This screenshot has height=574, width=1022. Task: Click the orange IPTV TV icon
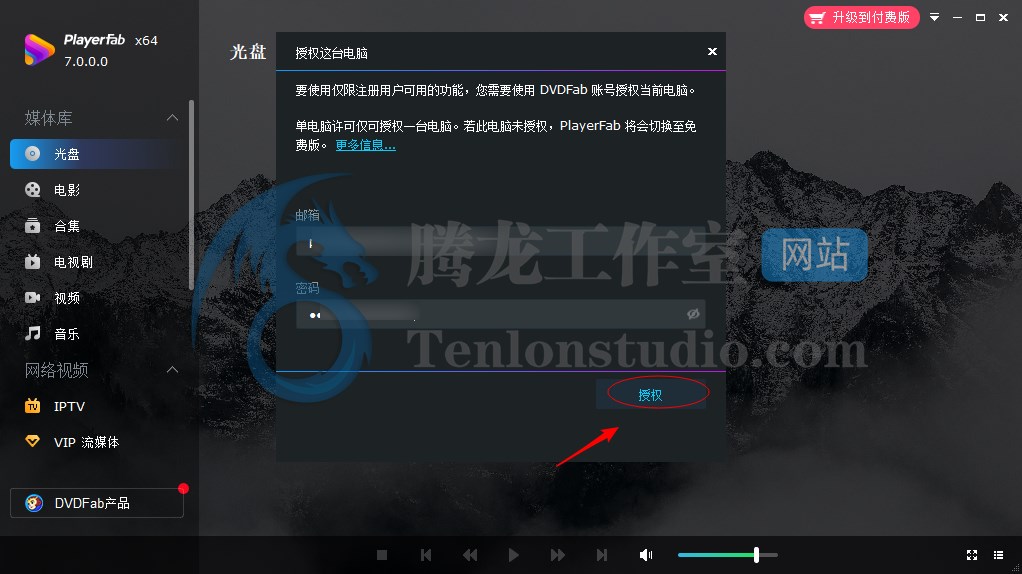coord(33,406)
